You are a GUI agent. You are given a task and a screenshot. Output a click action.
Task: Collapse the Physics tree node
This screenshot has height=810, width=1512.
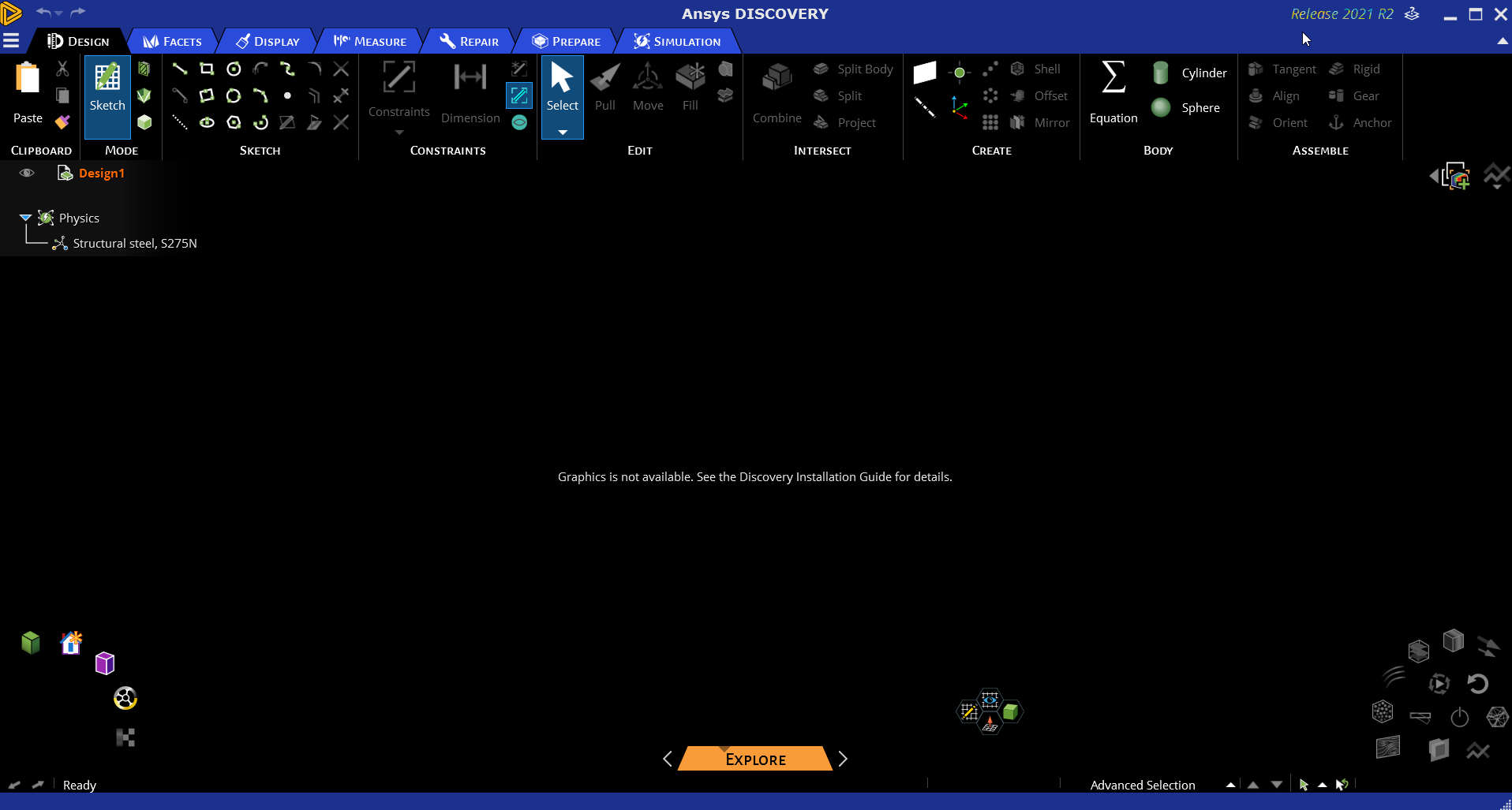[x=25, y=218]
